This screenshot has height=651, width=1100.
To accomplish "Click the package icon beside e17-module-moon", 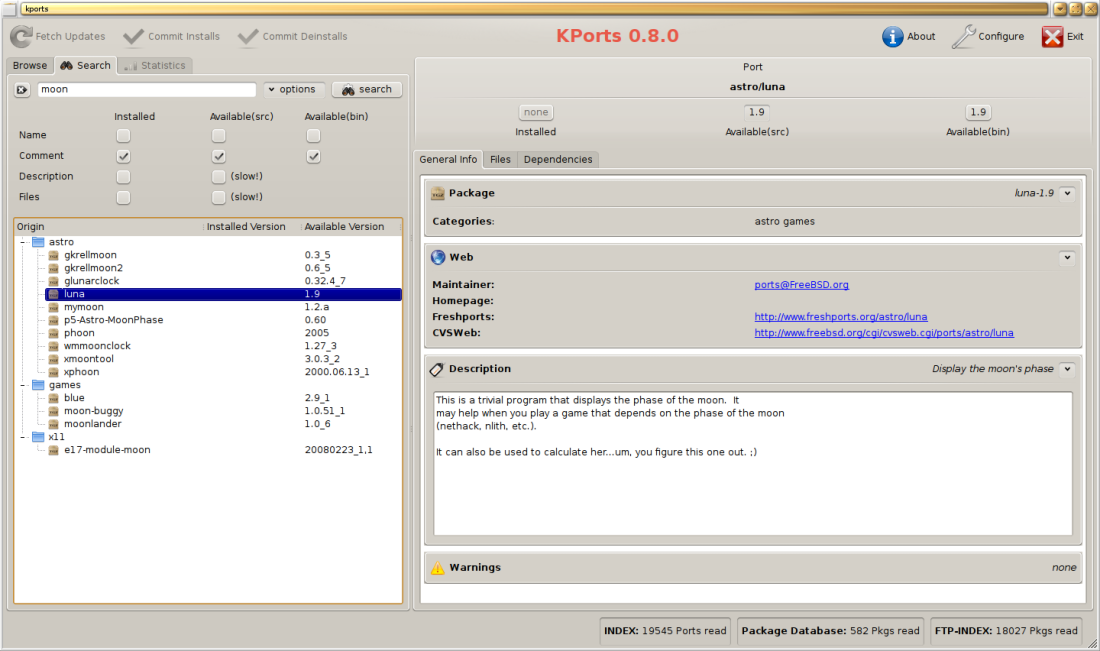I will 53,450.
